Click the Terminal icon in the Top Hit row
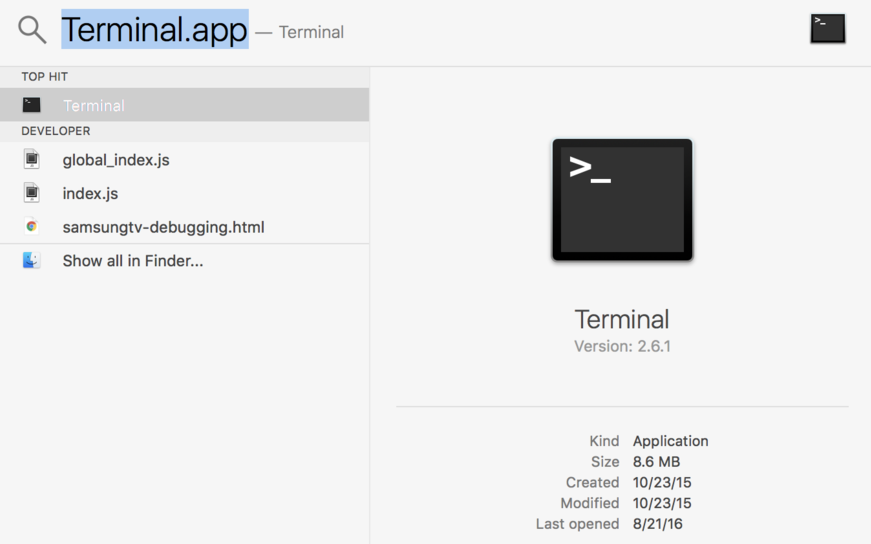The width and height of the screenshot is (871, 544). [32, 104]
